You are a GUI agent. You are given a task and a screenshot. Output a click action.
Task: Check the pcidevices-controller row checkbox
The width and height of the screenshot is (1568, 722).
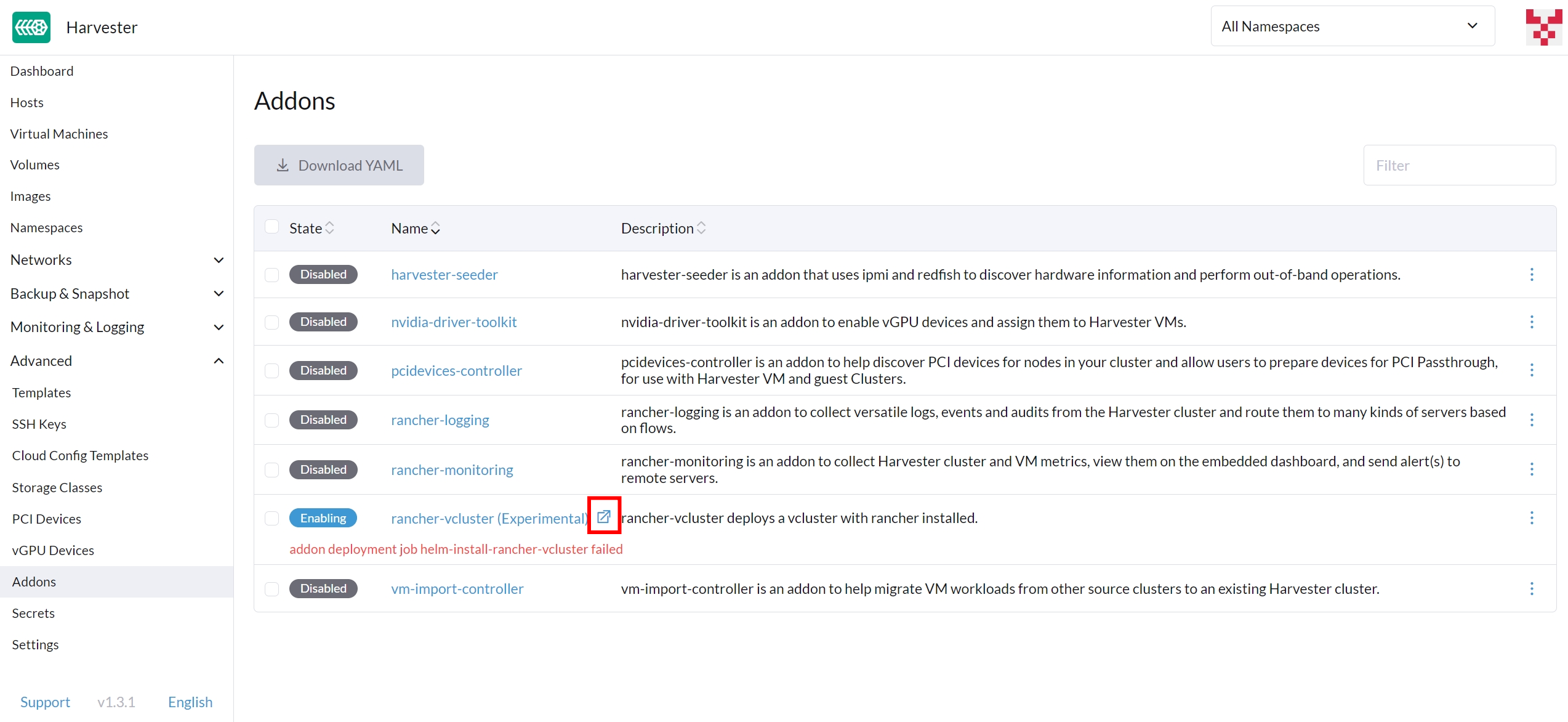coord(271,370)
